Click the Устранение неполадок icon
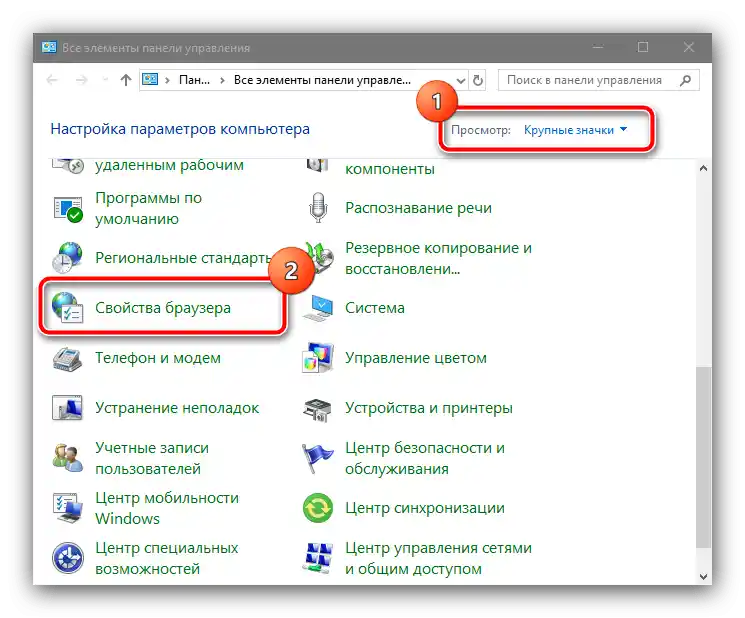 click(x=67, y=408)
